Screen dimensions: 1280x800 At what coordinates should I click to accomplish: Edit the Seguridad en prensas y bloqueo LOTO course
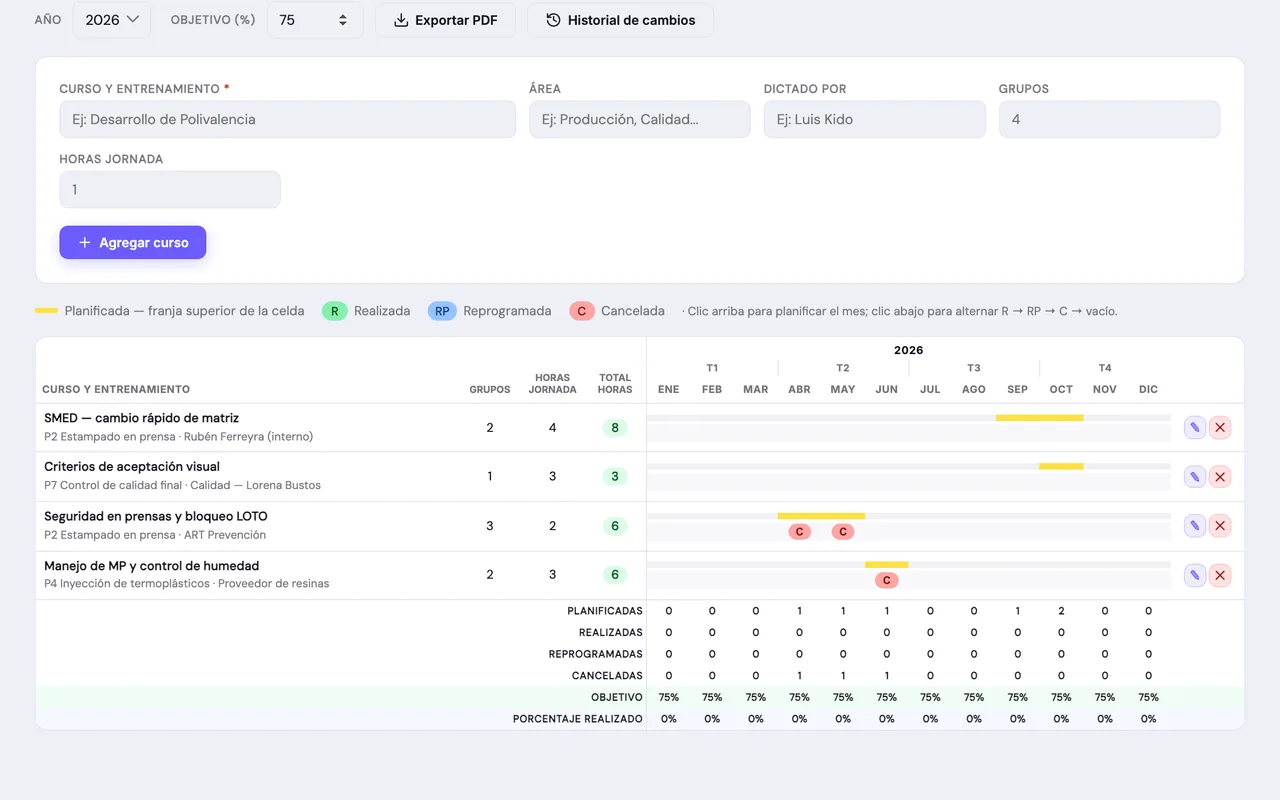pyautogui.click(x=1195, y=526)
